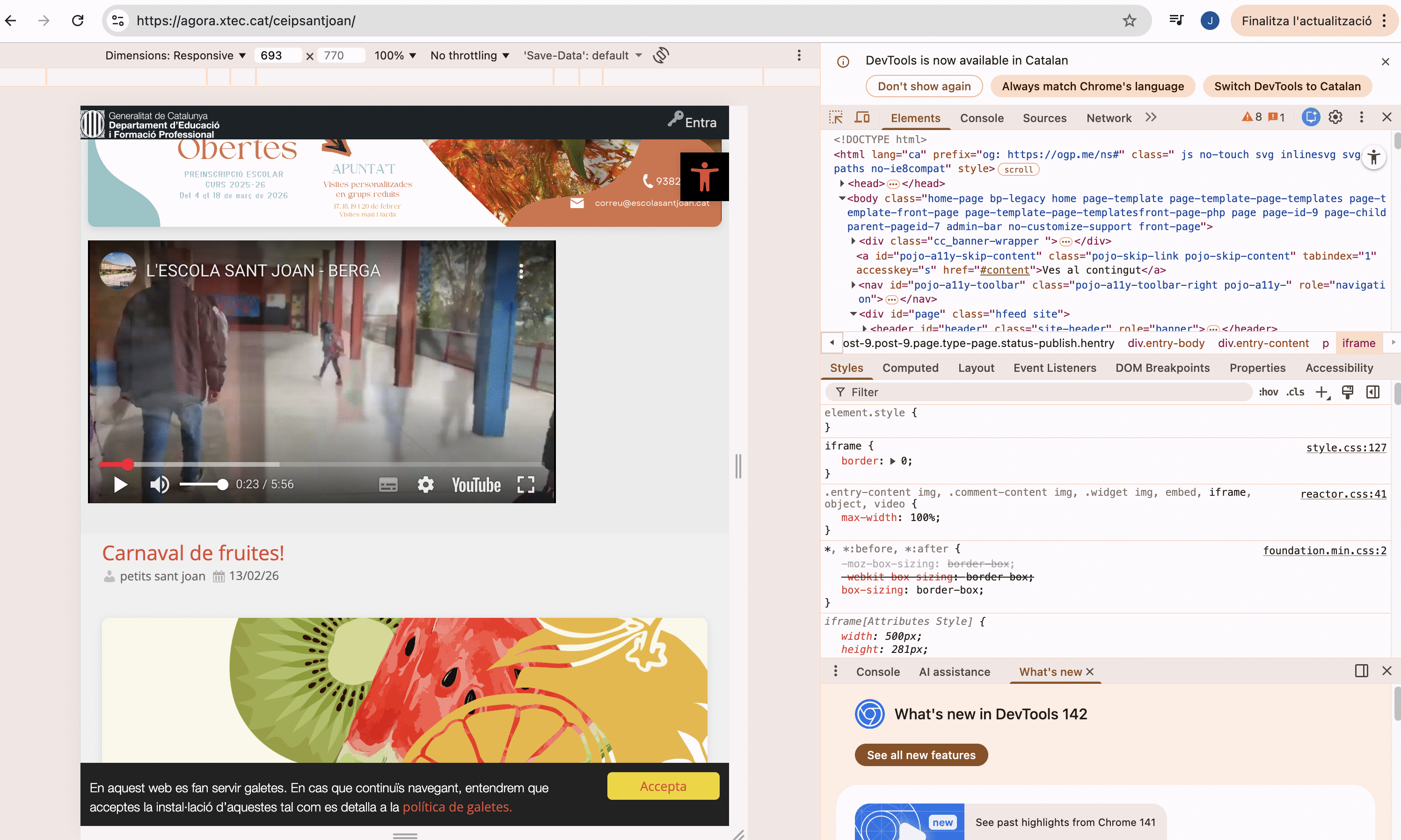The image size is (1401, 840).
Task: Toggle the :hov element state panel
Action: click(1268, 392)
